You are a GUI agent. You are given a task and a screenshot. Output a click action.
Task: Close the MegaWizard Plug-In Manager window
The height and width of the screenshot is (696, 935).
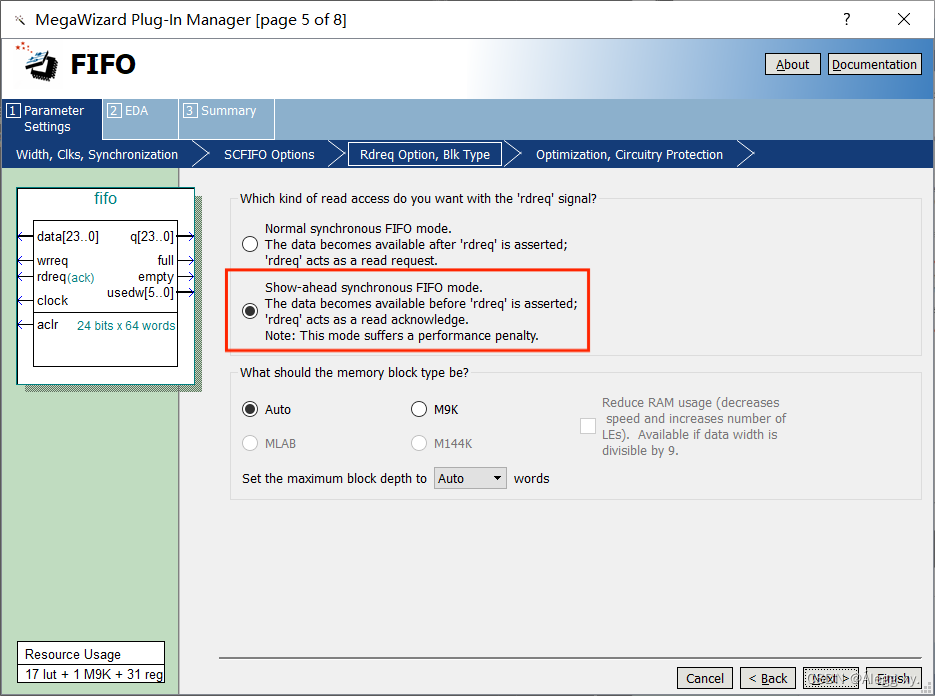point(903,19)
